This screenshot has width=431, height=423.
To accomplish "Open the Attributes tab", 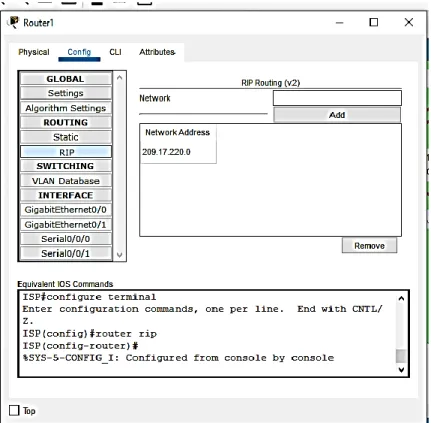I will tap(157, 52).
